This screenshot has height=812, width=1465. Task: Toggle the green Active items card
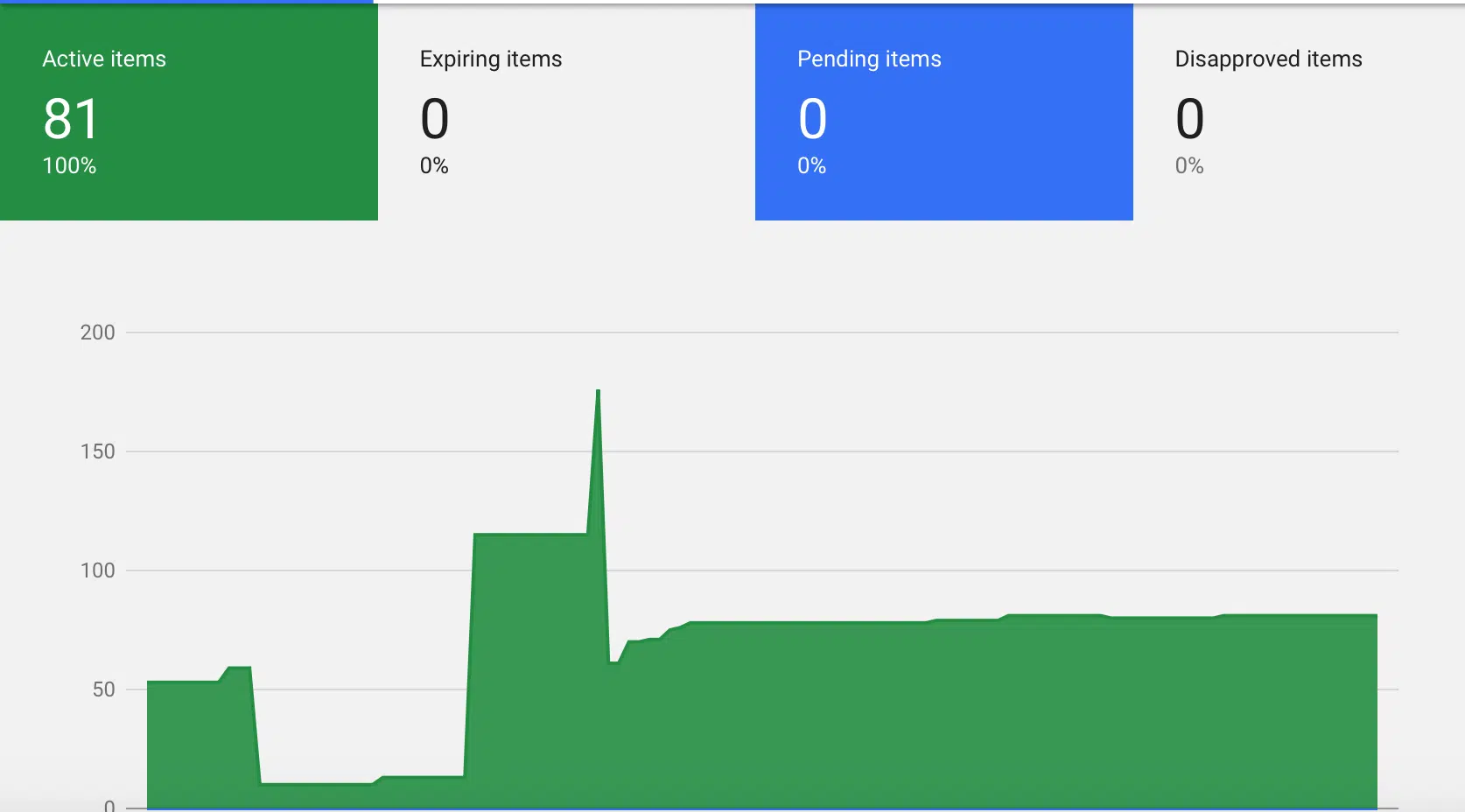click(189, 112)
